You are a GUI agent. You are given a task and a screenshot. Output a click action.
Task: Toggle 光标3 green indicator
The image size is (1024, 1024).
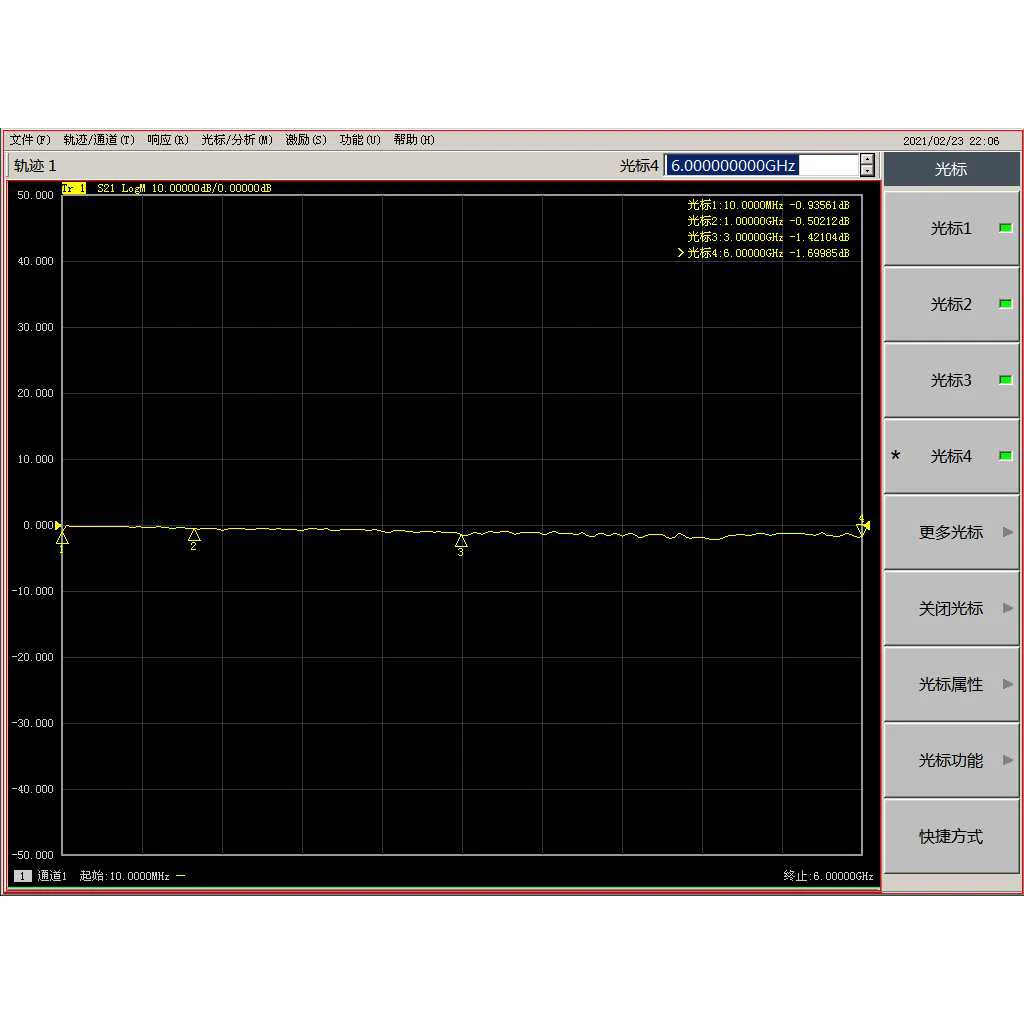(1005, 379)
